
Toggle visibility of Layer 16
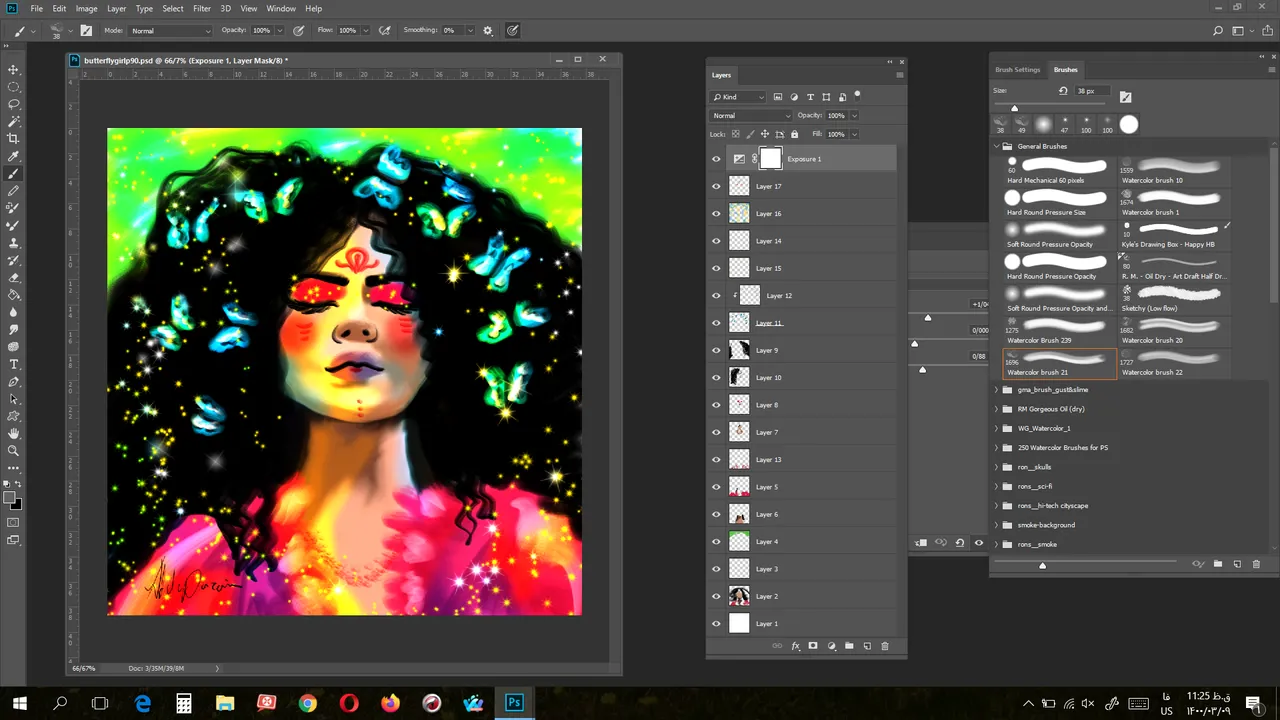point(716,213)
